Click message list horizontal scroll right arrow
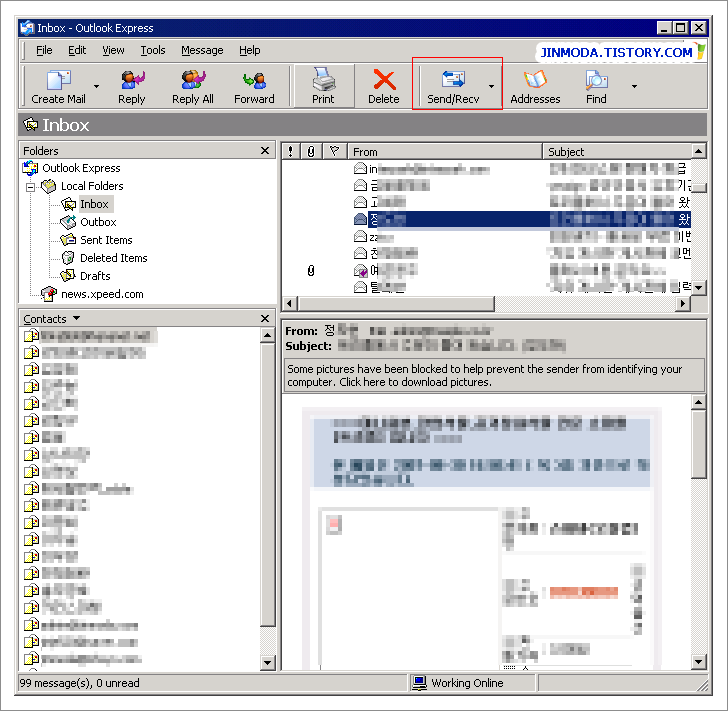 [x=682, y=304]
